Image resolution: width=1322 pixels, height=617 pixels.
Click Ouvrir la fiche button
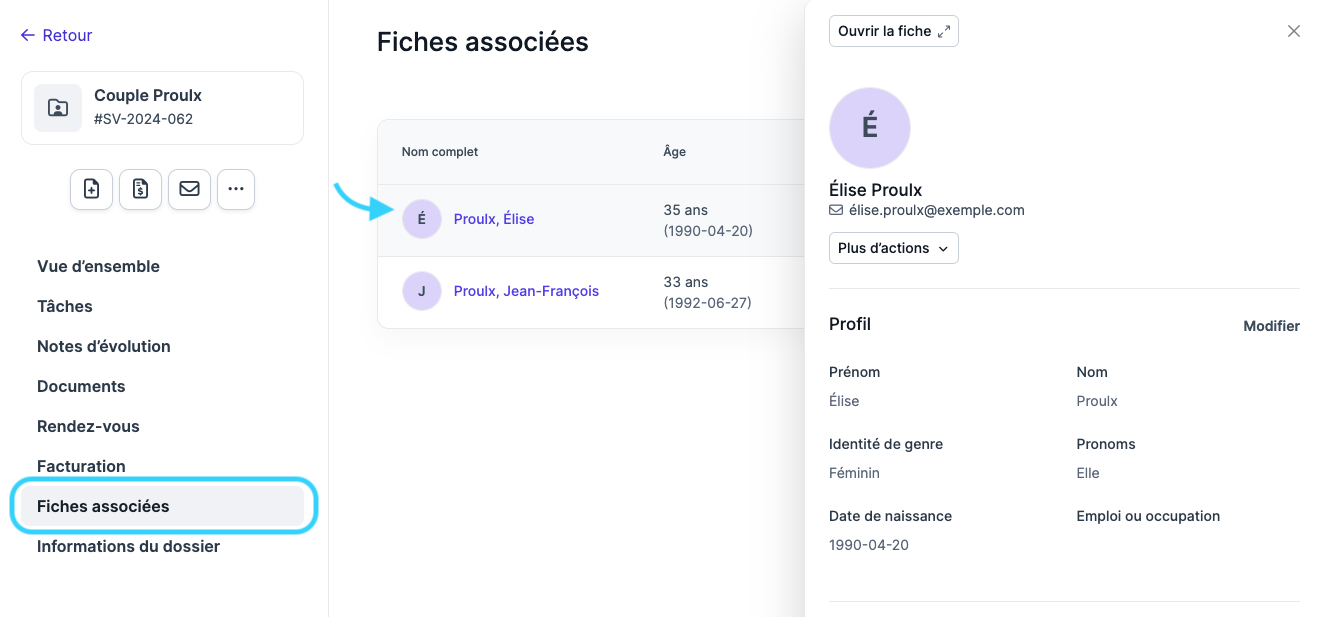click(x=894, y=31)
